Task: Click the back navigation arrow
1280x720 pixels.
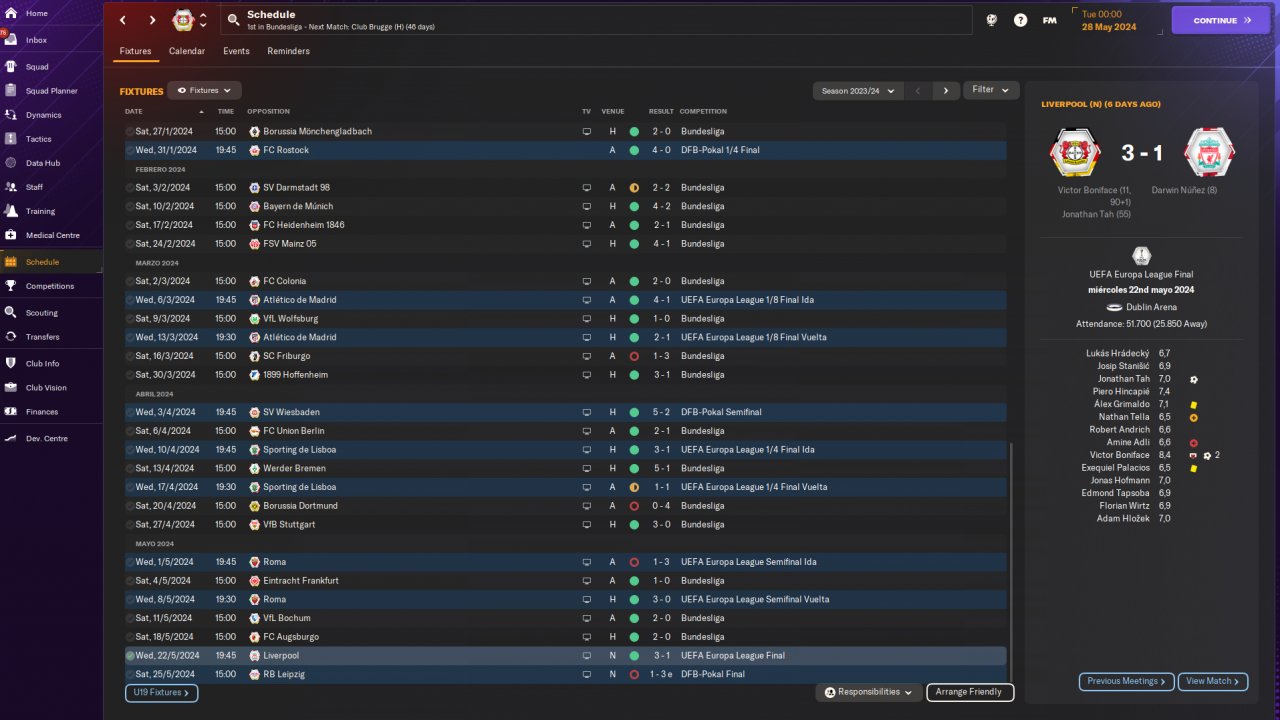Action: [x=122, y=20]
